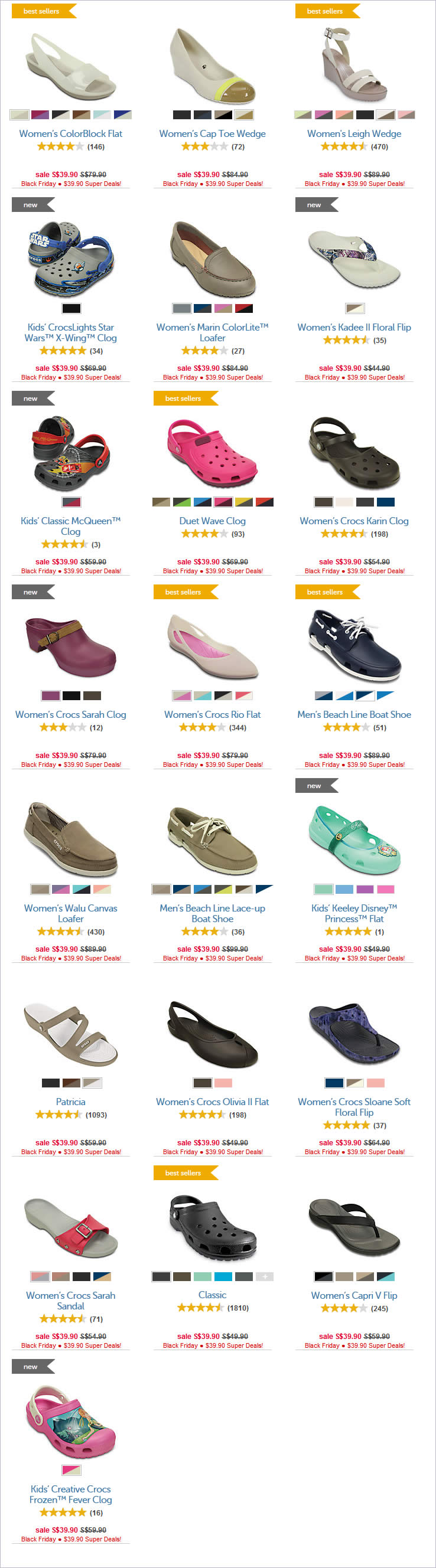This screenshot has width=436, height=1568.
Task: Click the Classic clog star rating
Action: click(x=200, y=1308)
